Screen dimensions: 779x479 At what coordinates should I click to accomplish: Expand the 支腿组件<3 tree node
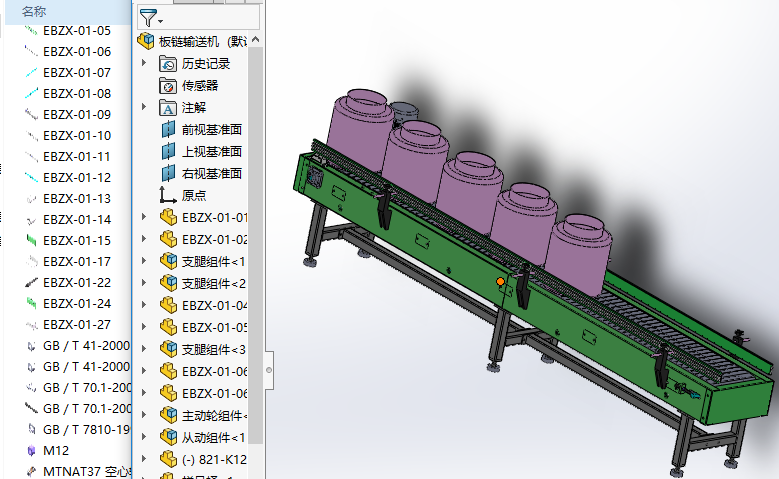[144, 348]
